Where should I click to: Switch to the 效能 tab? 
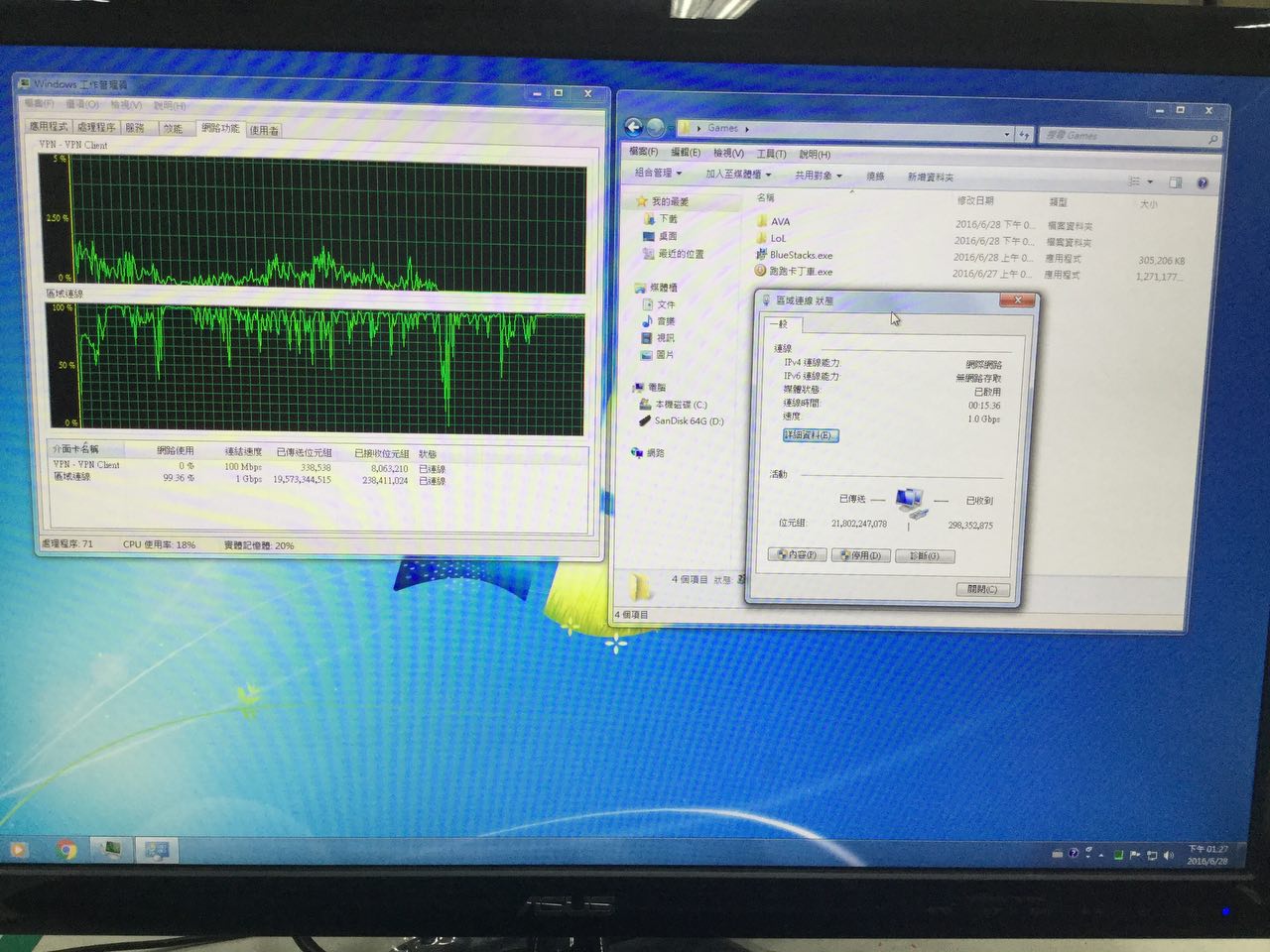point(174,128)
